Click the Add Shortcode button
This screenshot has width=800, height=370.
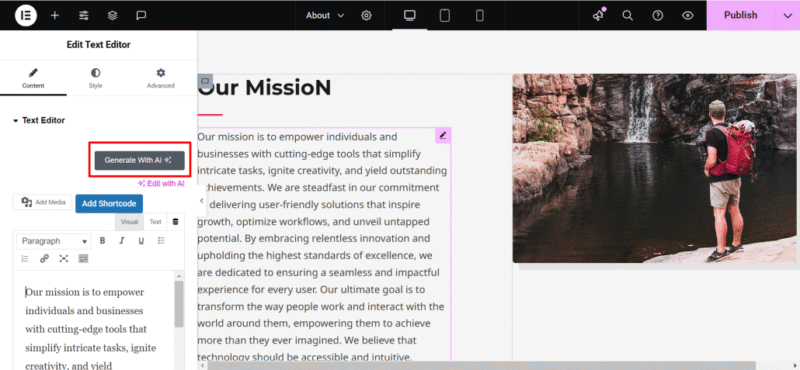pos(109,204)
